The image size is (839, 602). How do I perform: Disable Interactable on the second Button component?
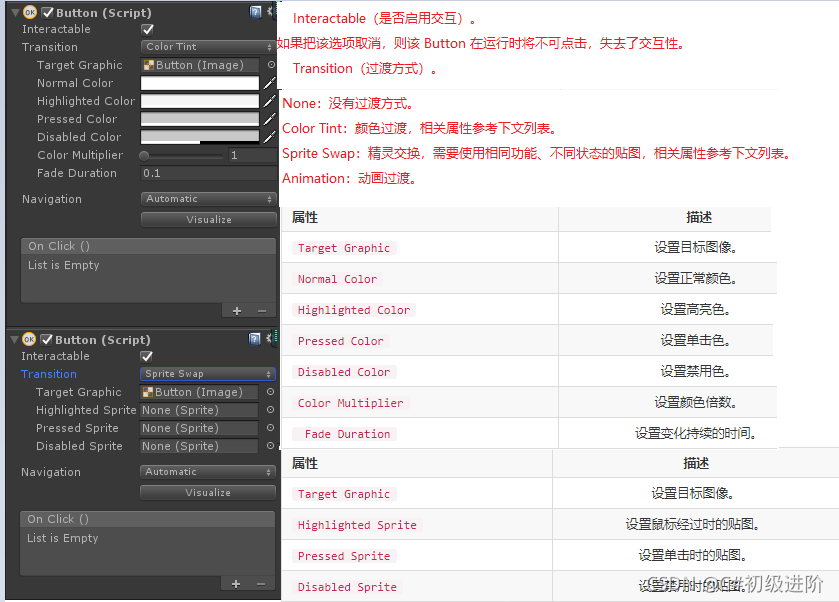coord(146,356)
